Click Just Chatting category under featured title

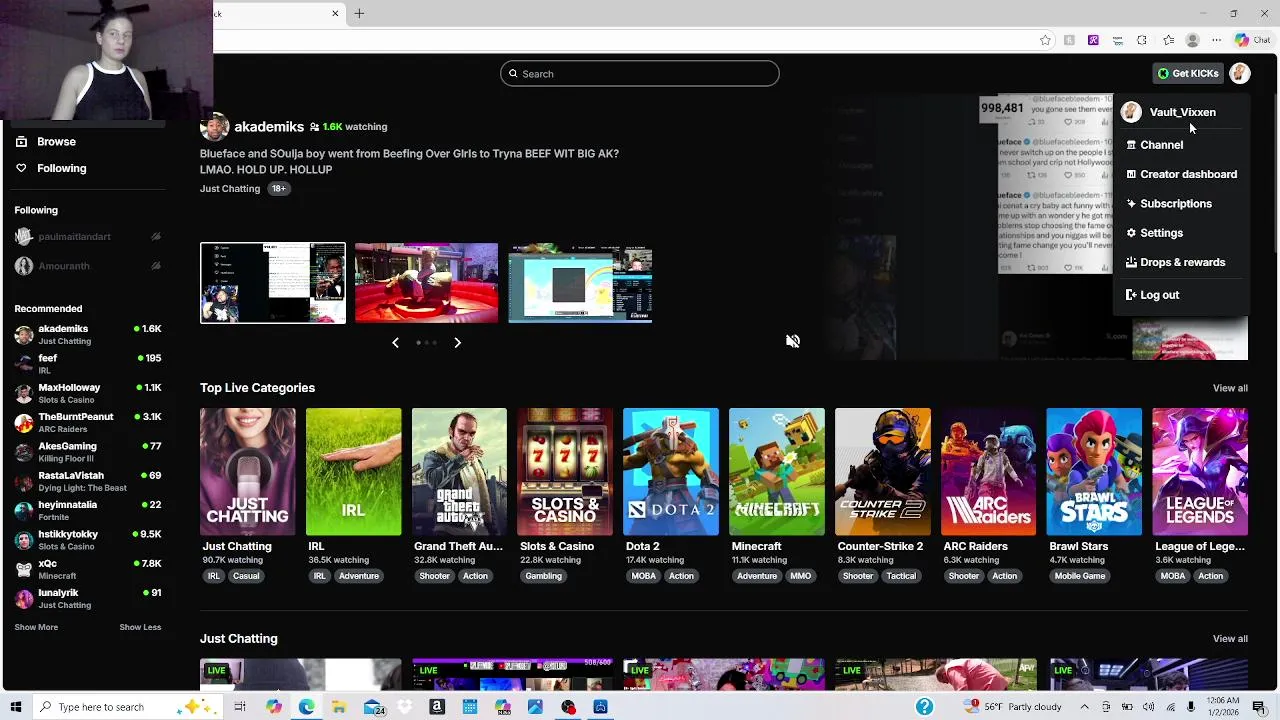tap(230, 189)
